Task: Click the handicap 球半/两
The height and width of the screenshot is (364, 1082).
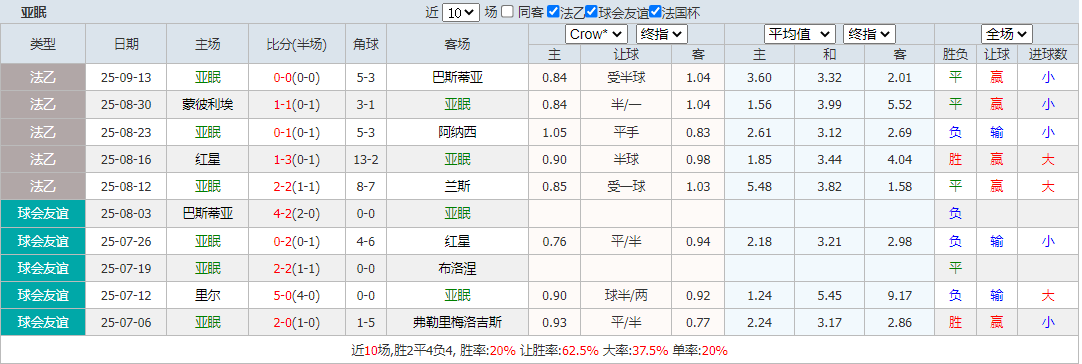Action: pyautogui.click(x=626, y=296)
